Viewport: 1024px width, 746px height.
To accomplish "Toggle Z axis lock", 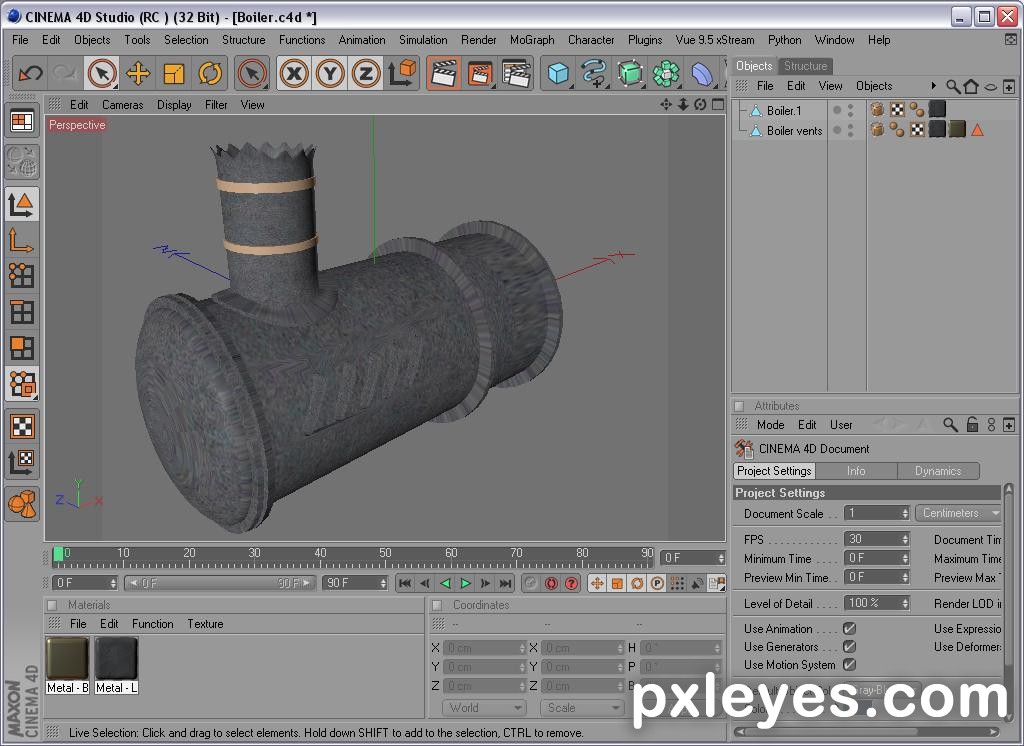I will pyautogui.click(x=366, y=73).
